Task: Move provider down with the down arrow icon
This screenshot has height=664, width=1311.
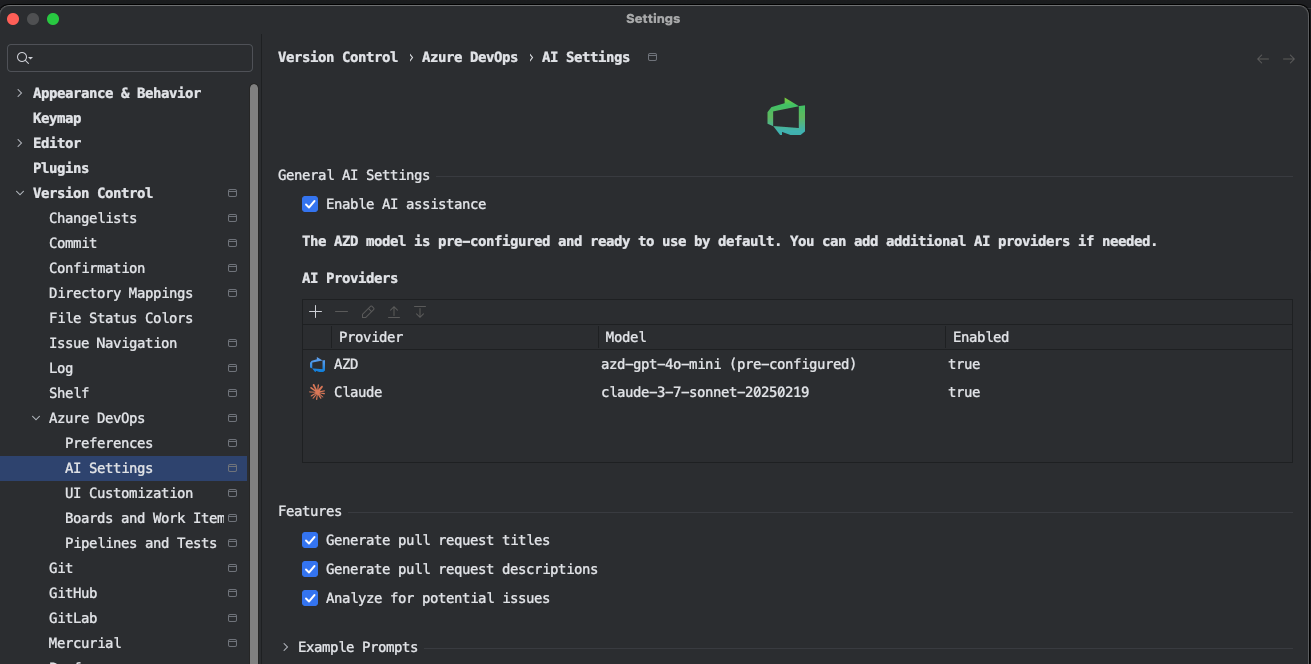Action: pyautogui.click(x=420, y=312)
